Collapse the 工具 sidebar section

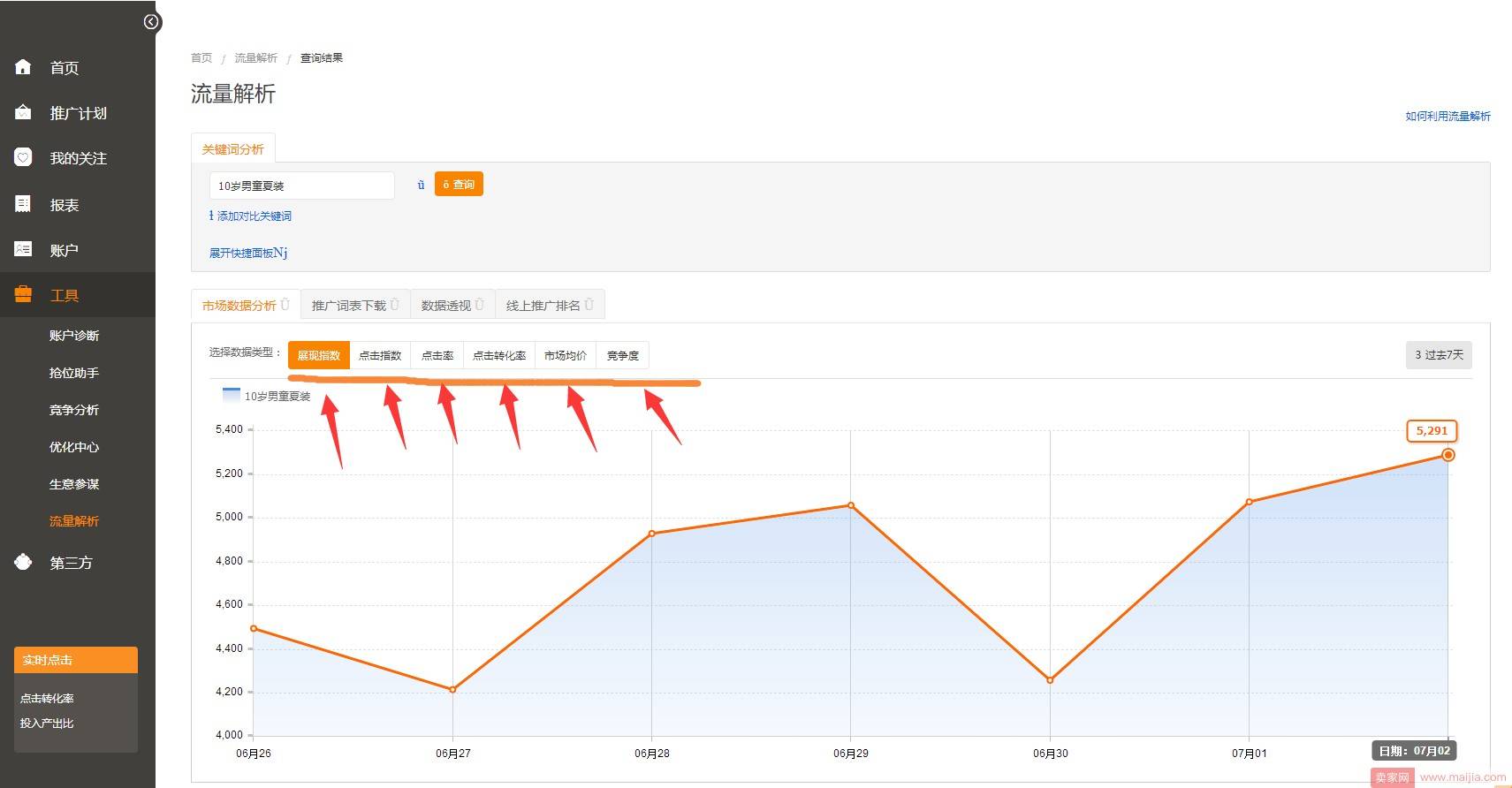coord(65,295)
